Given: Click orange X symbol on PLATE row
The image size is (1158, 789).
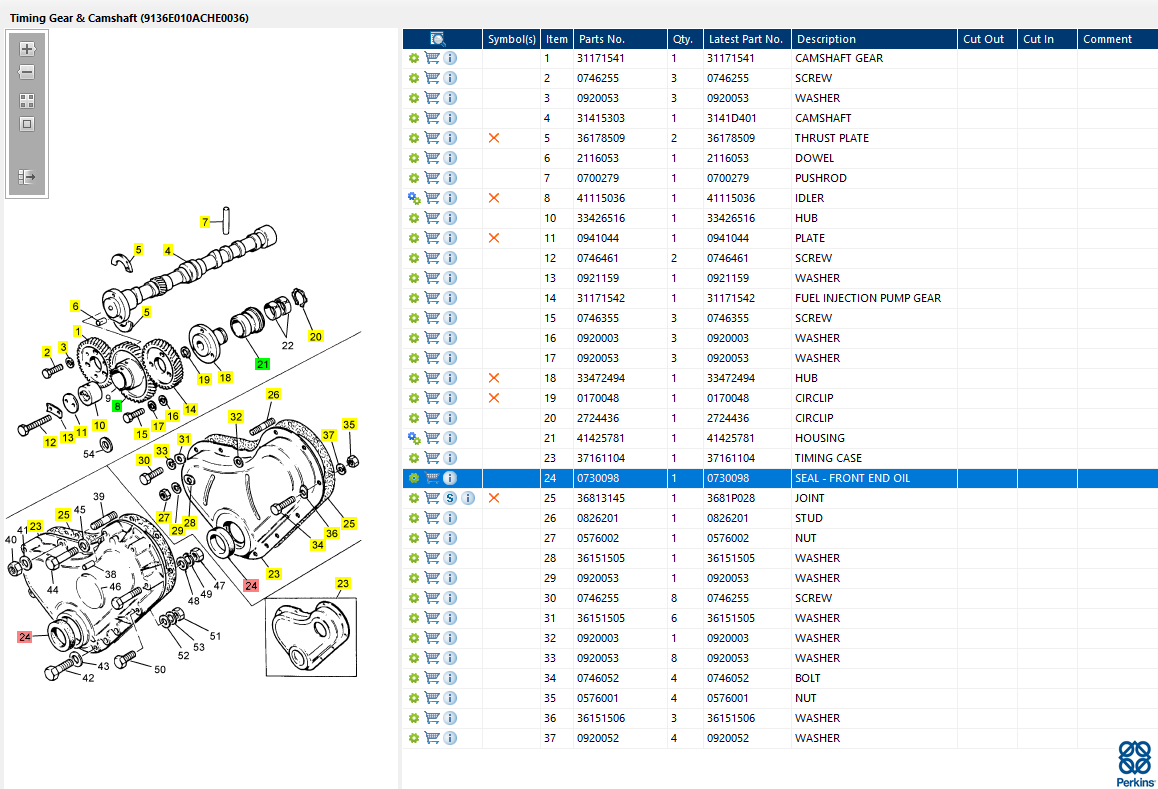Looking at the screenshot, I should [x=494, y=238].
